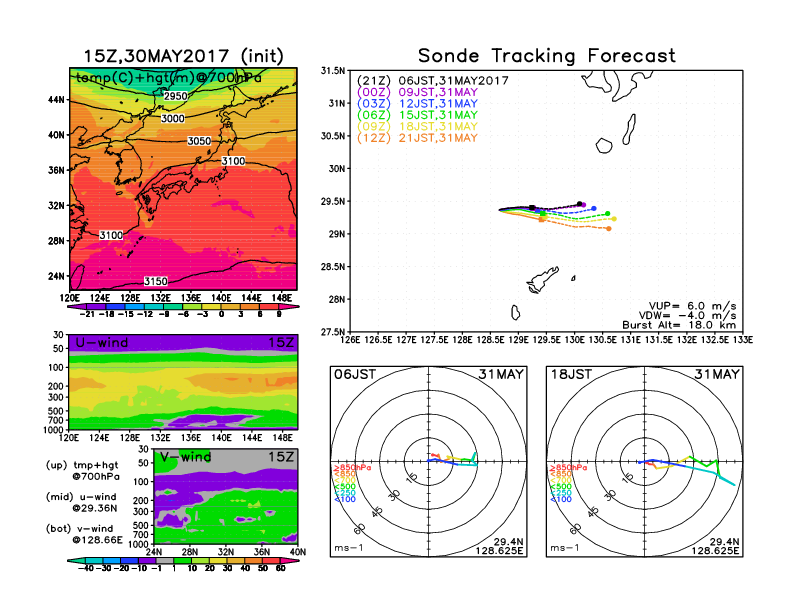Select the 2950 height contour label
The width and height of the screenshot is (792, 612).
click(x=175, y=96)
